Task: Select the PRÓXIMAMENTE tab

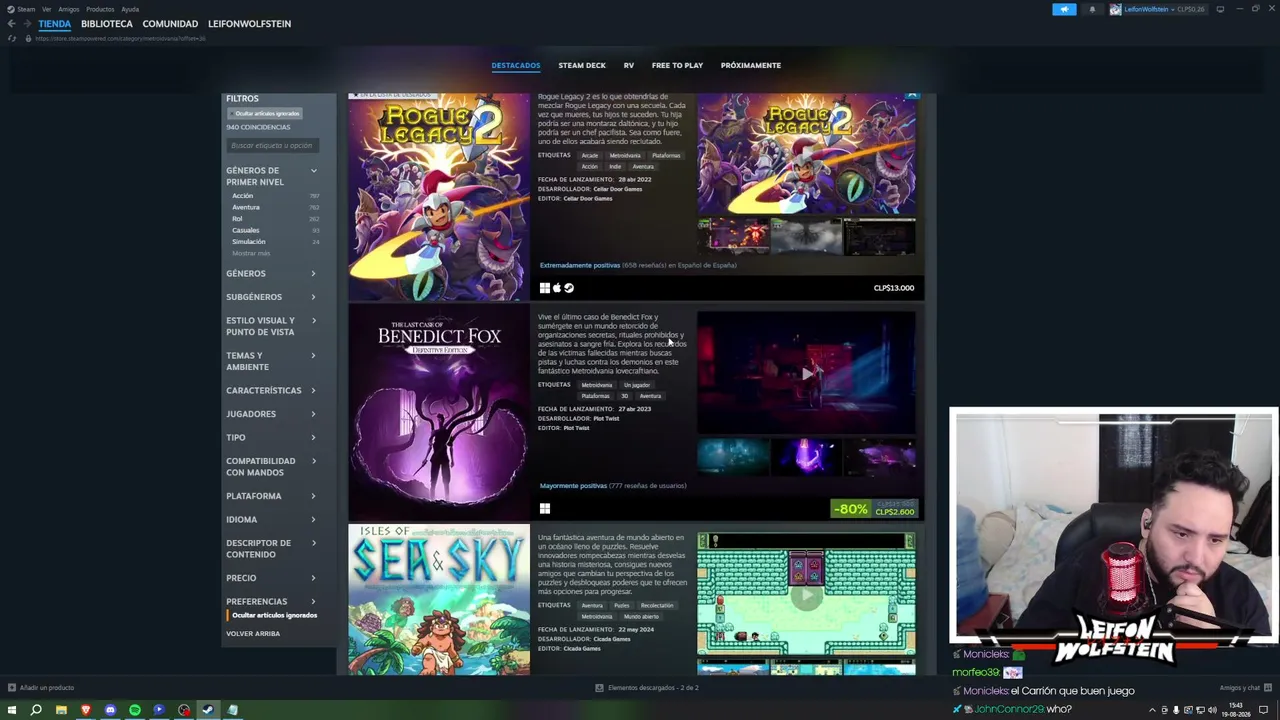Action: 751,66
